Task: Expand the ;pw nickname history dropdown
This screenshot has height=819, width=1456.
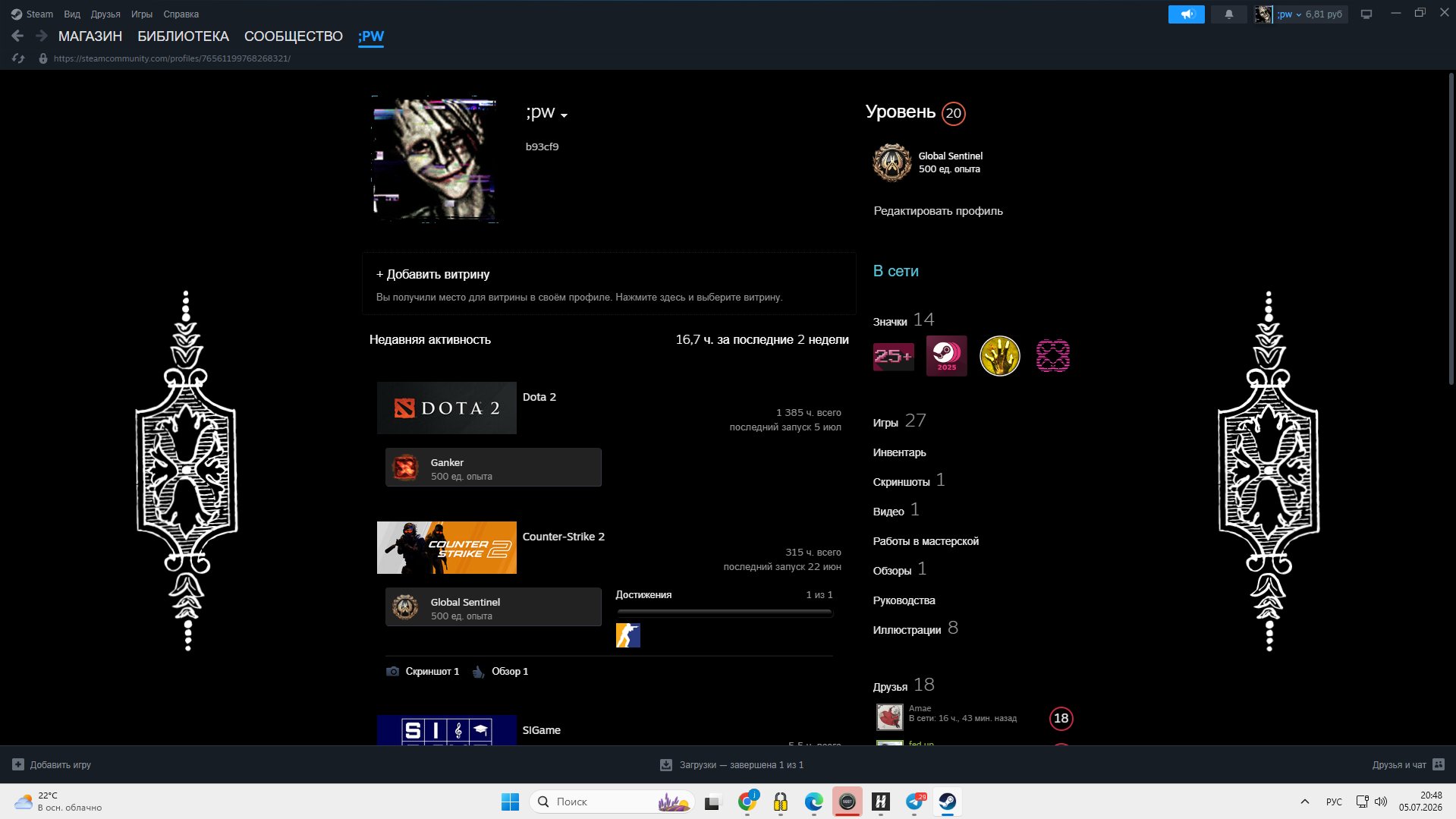Action: point(564,115)
